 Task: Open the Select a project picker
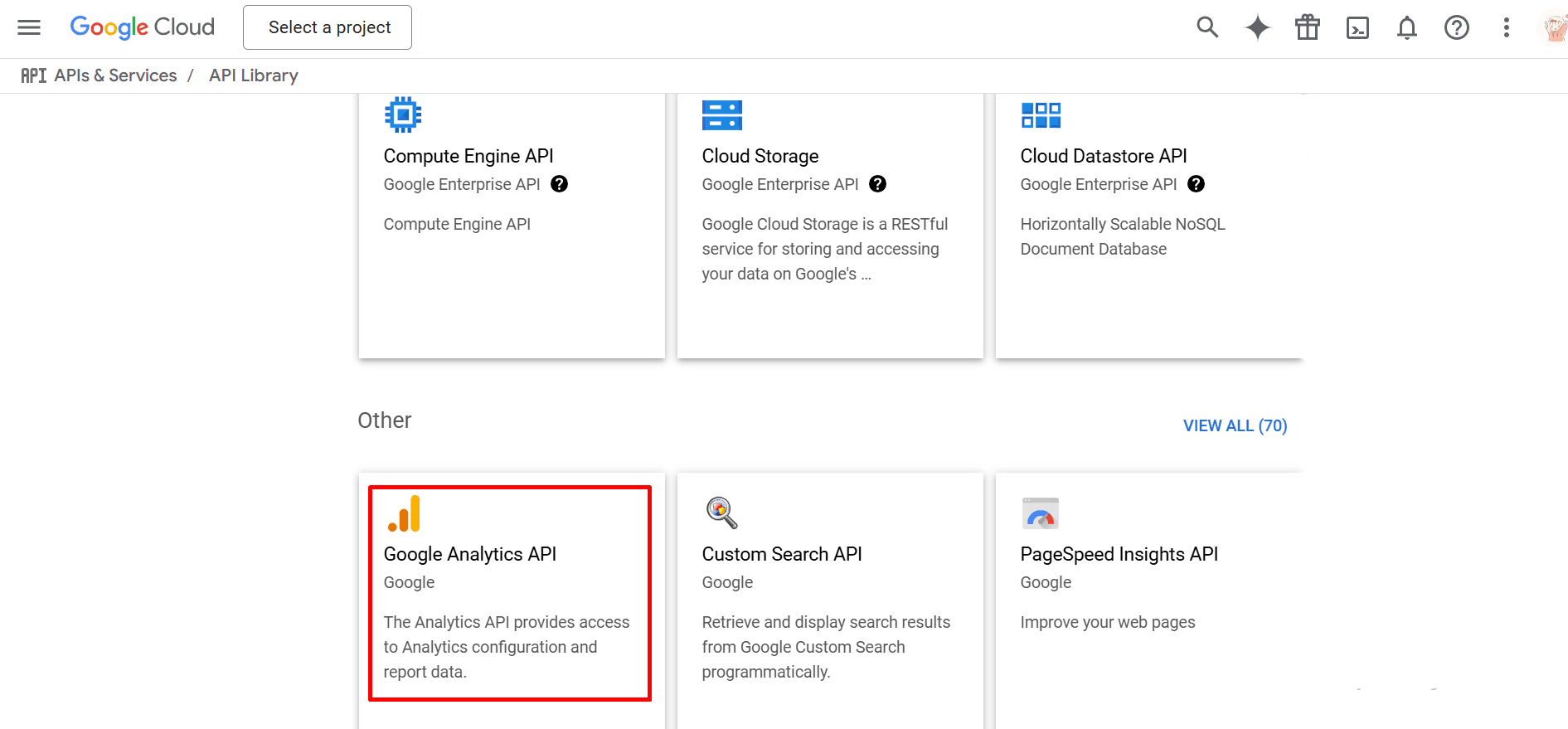[x=328, y=27]
